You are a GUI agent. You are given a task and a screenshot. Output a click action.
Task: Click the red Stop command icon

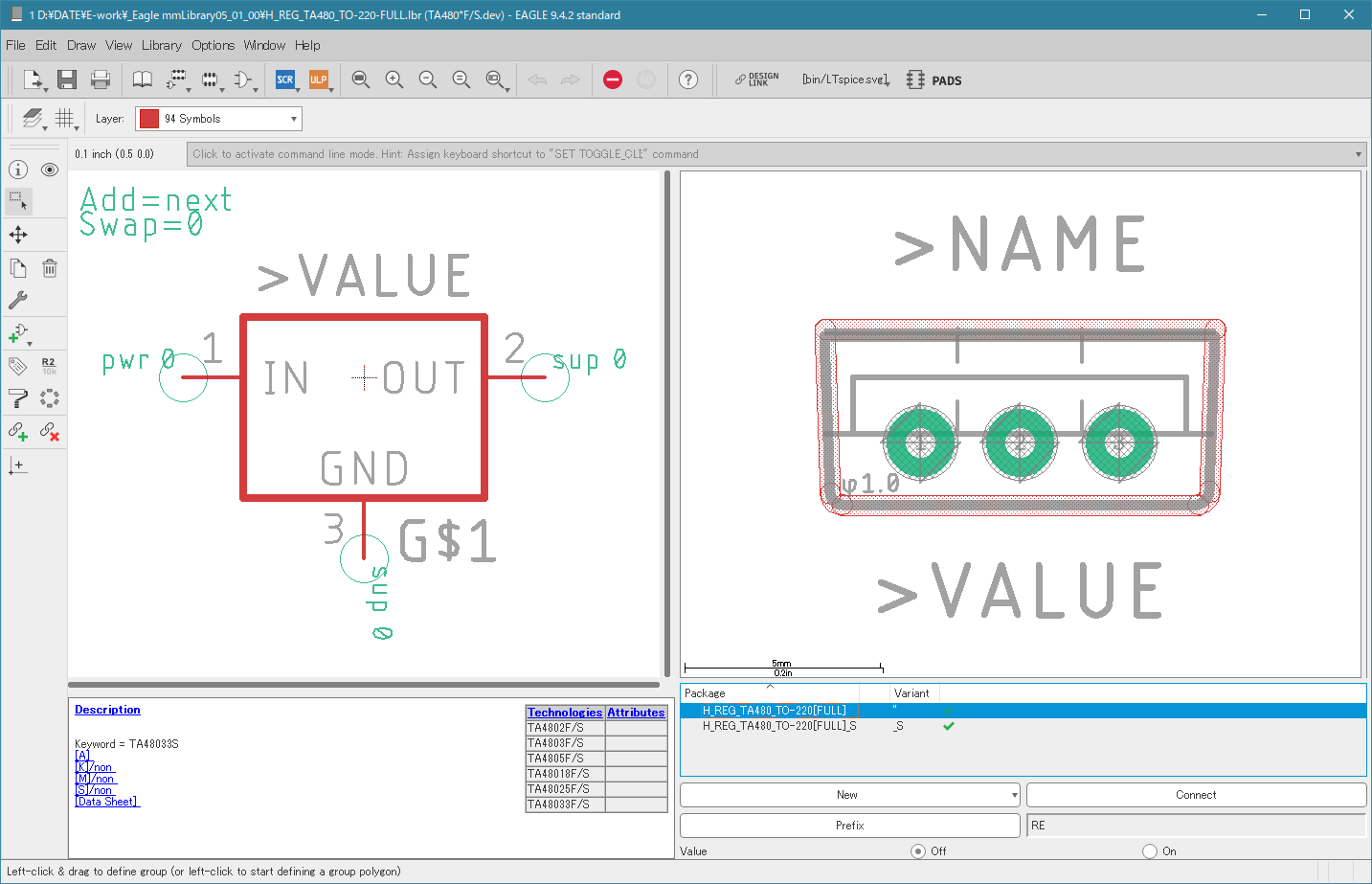click(x=613, y=79)
